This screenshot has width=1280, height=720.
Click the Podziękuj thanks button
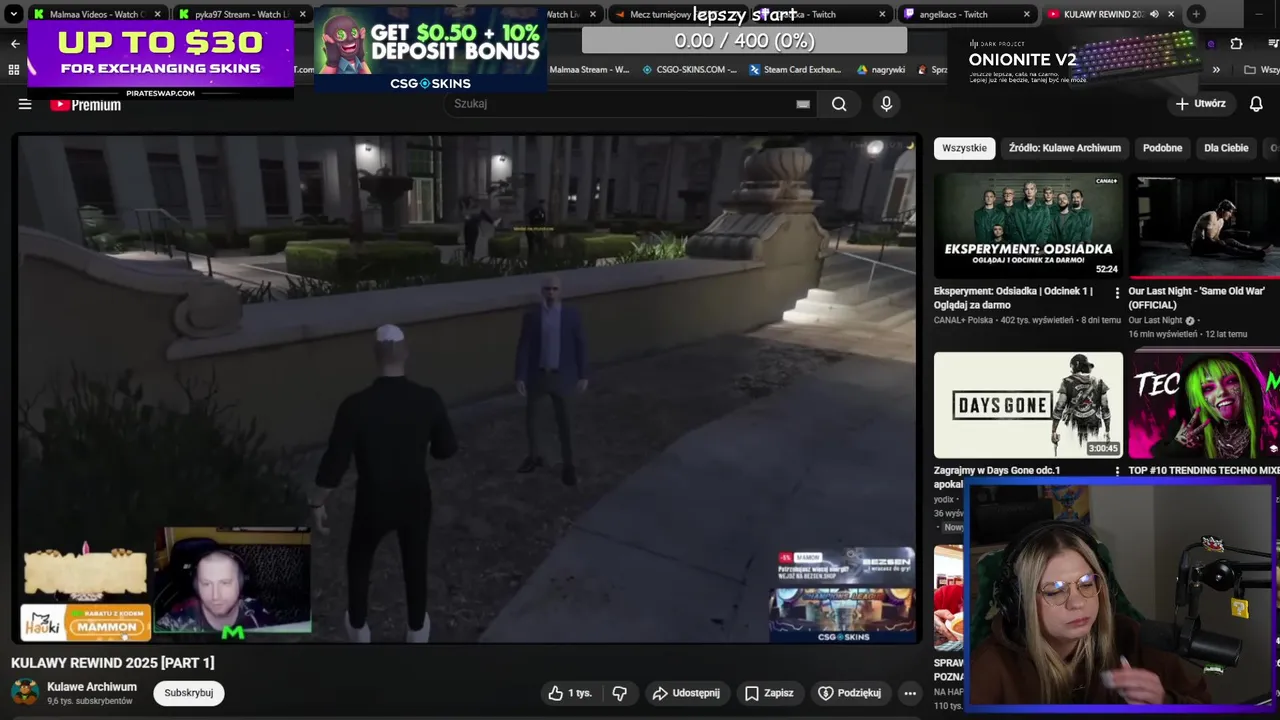850,693
